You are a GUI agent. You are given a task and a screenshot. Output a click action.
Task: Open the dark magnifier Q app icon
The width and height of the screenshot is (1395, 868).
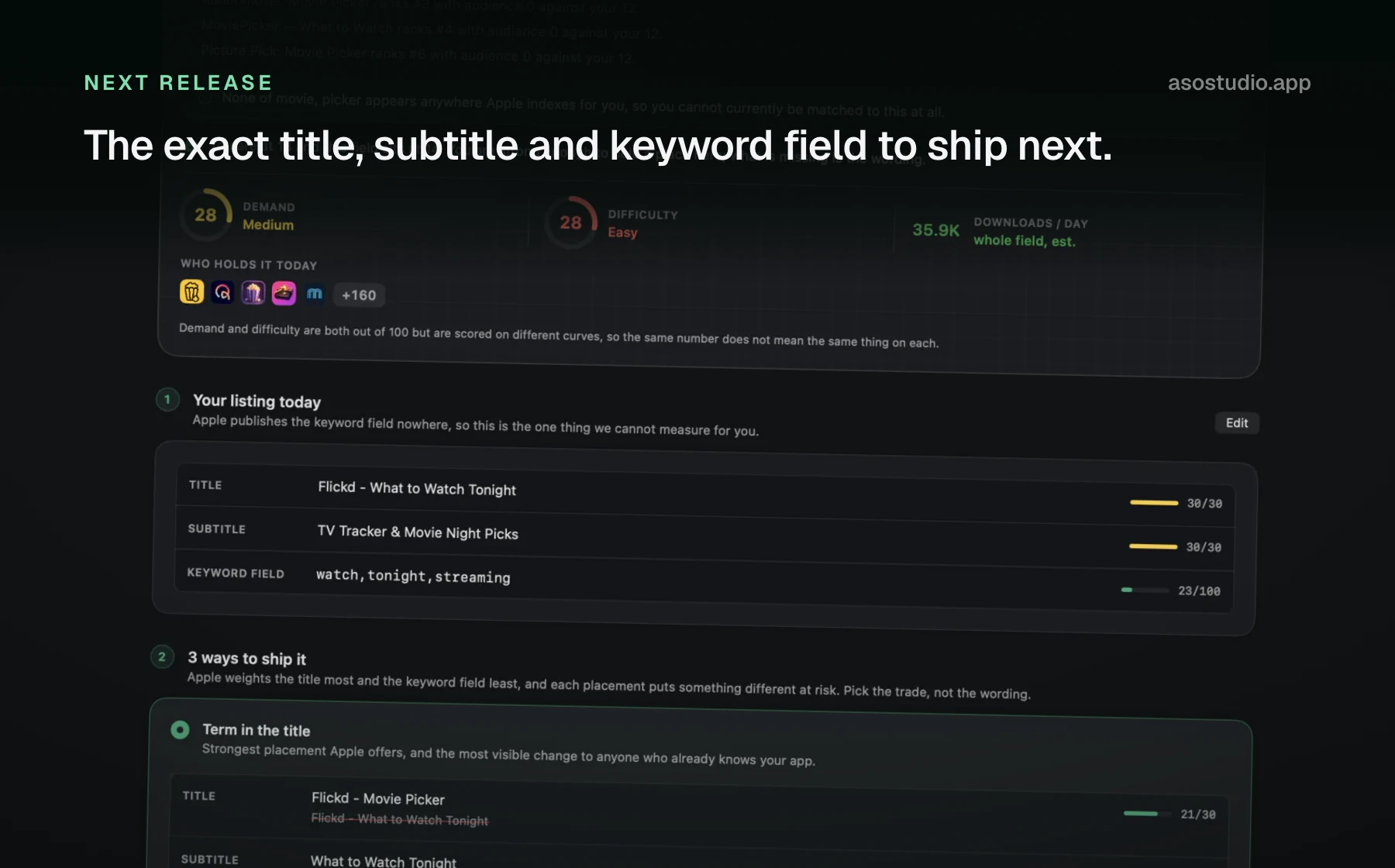(222, 292)
